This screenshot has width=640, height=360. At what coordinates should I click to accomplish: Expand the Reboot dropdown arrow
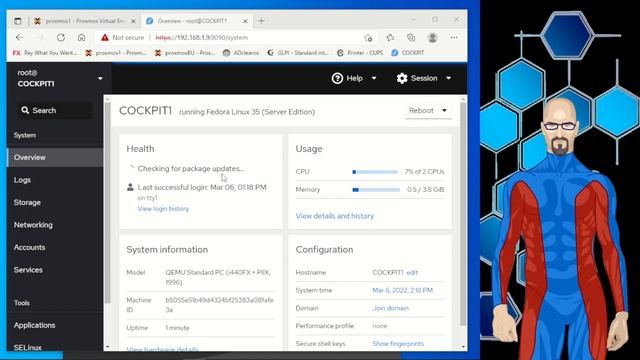[444, 110]
